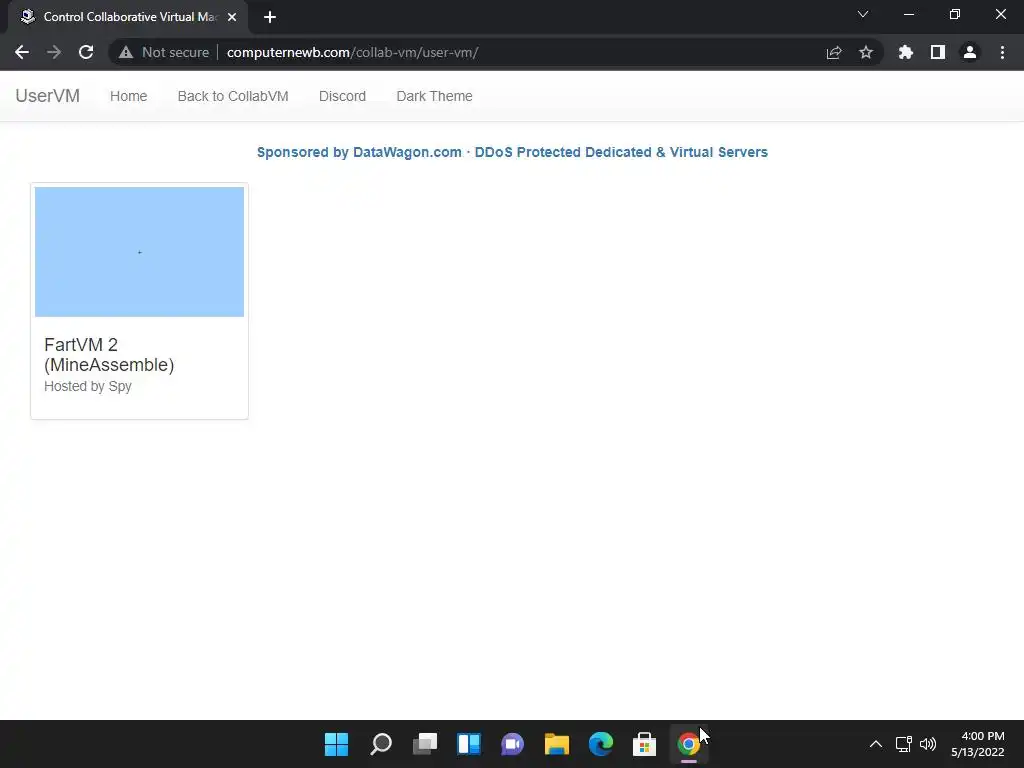The width and height of the screenshot is (1024, 768).
Task: Open File Explorer from taskbar
Action: (x=556, y=744)
